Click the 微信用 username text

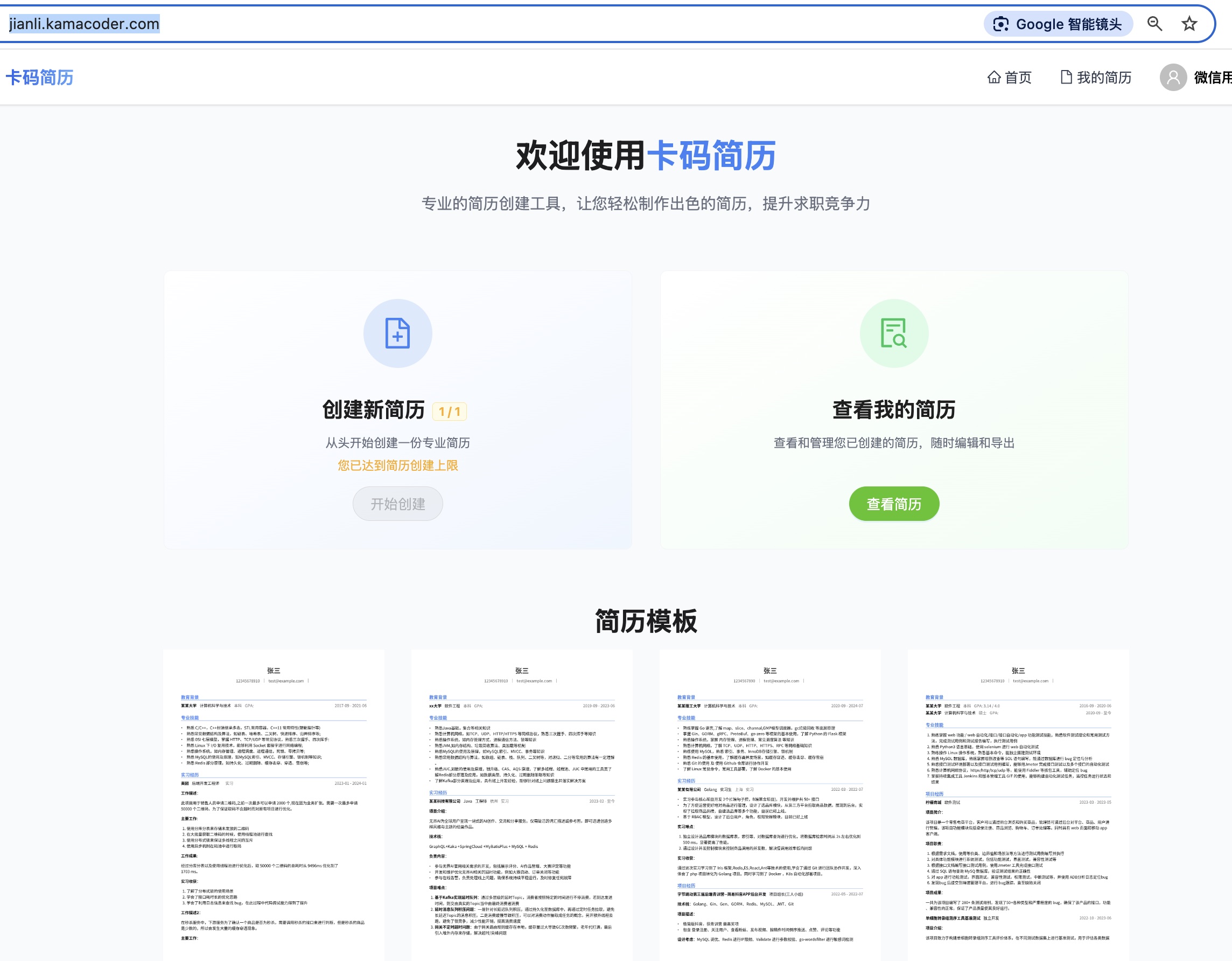point(1212,78)
